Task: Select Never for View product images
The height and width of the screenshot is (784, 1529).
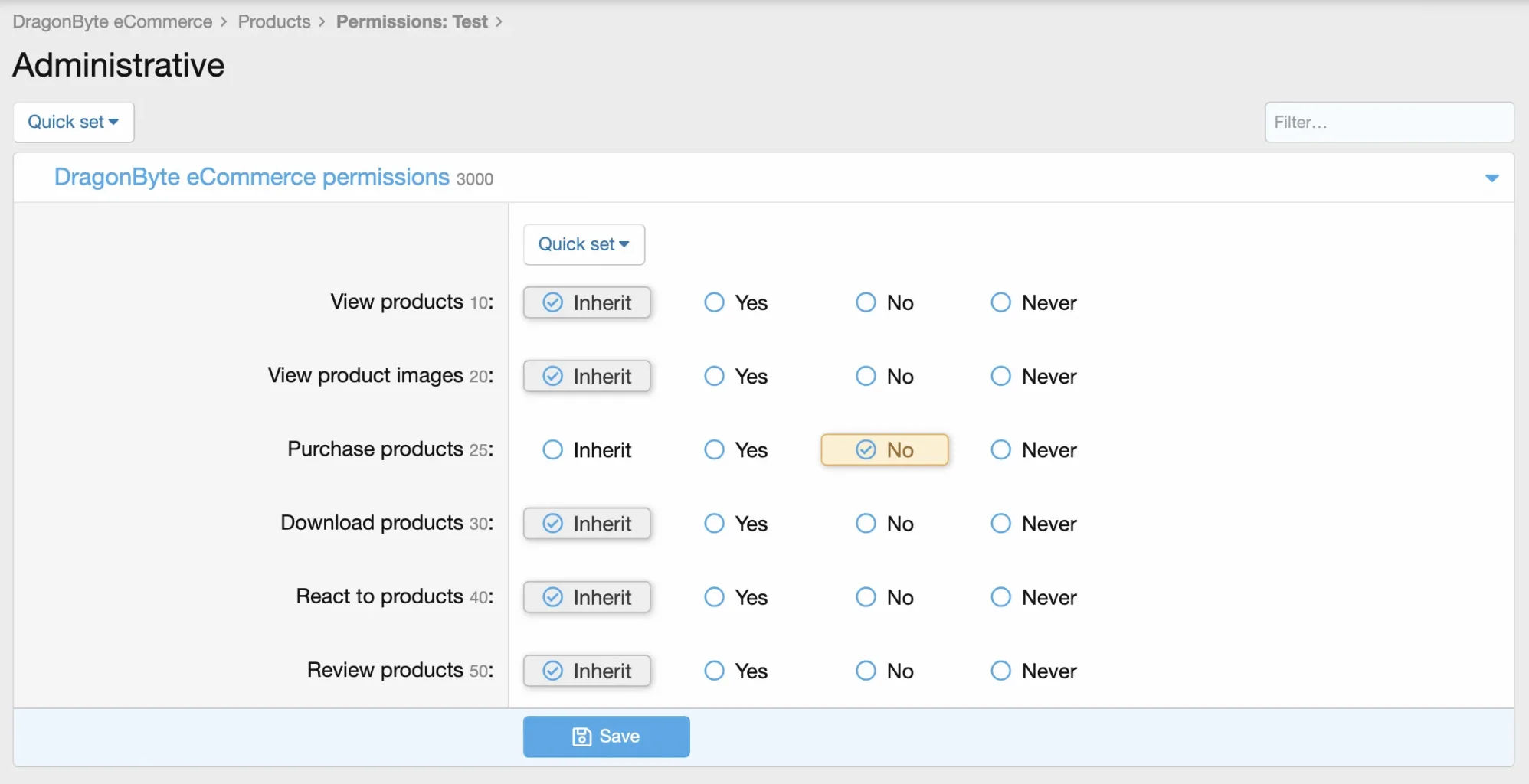Action: click(1033, 376)
